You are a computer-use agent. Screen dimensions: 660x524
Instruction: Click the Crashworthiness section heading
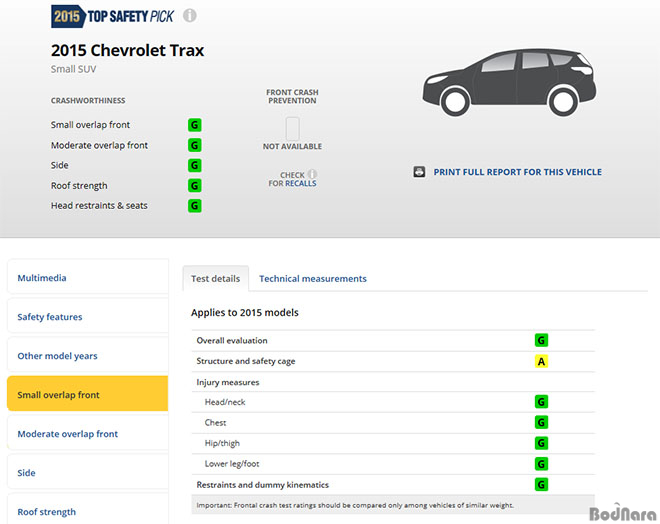point(88,101)
